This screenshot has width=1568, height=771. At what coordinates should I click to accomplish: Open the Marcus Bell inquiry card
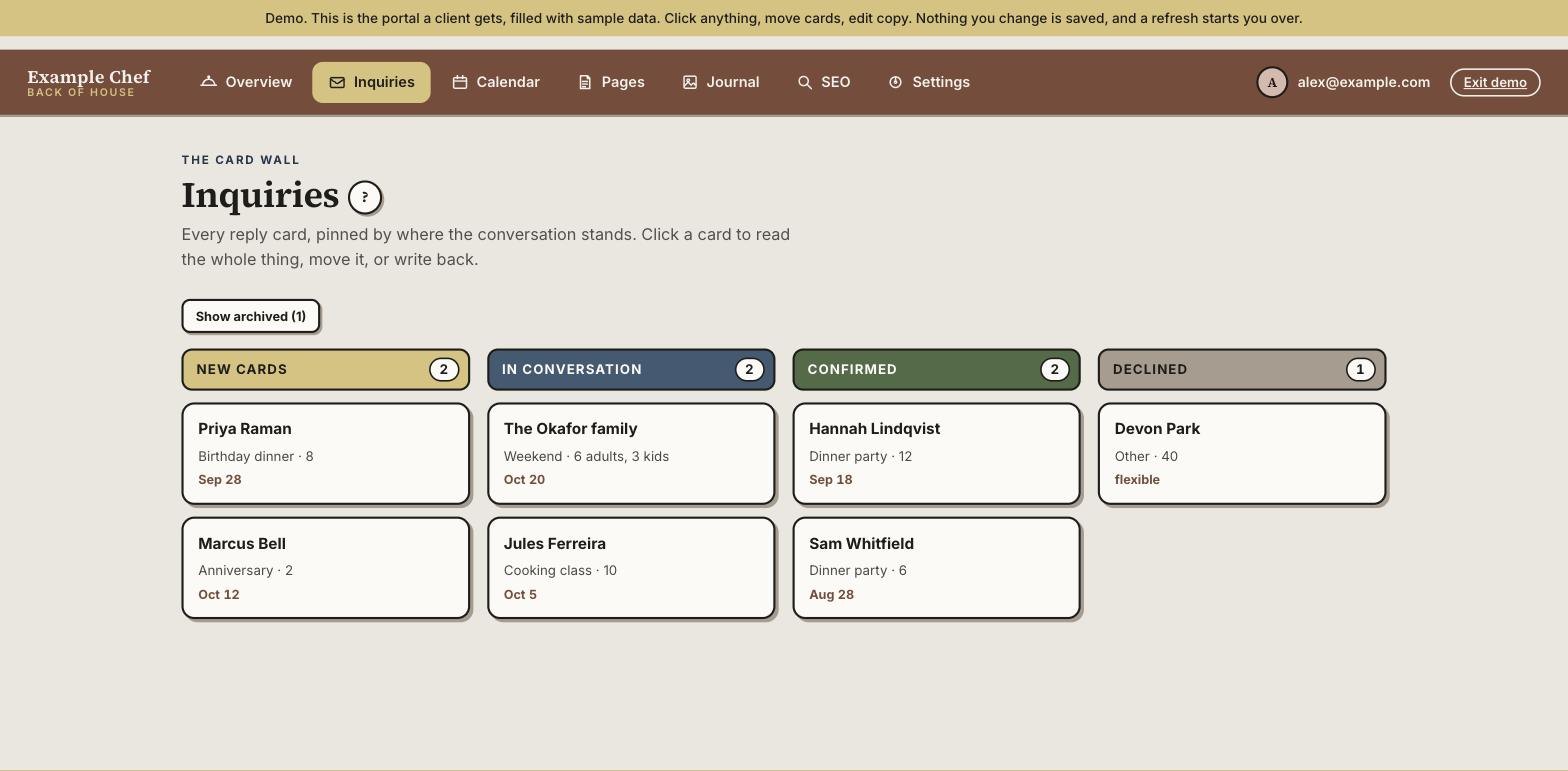coord(325,568)
